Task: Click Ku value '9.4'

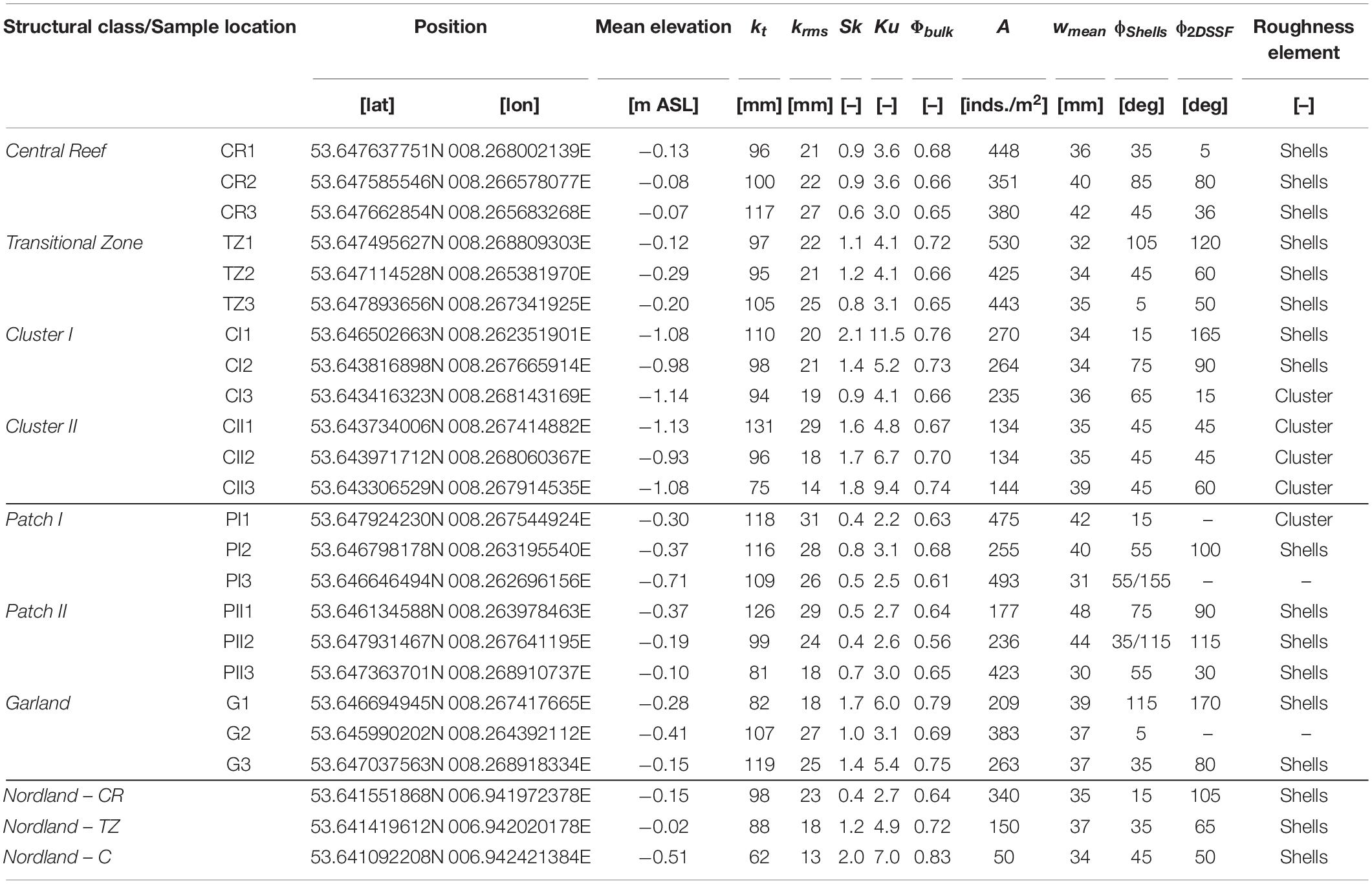Action: (887, 488)
